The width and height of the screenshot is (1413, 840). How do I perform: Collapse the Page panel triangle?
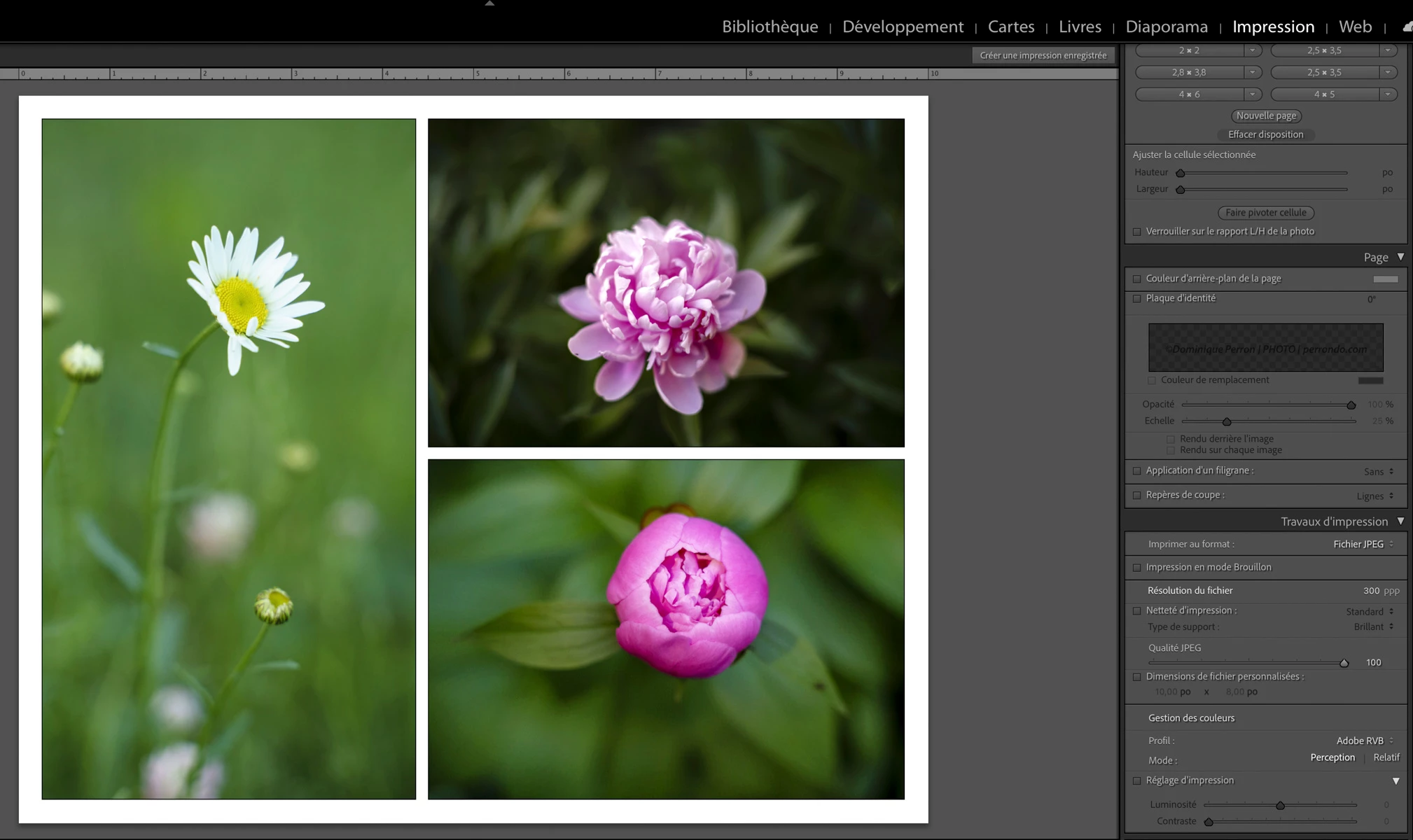(1400, 257)
